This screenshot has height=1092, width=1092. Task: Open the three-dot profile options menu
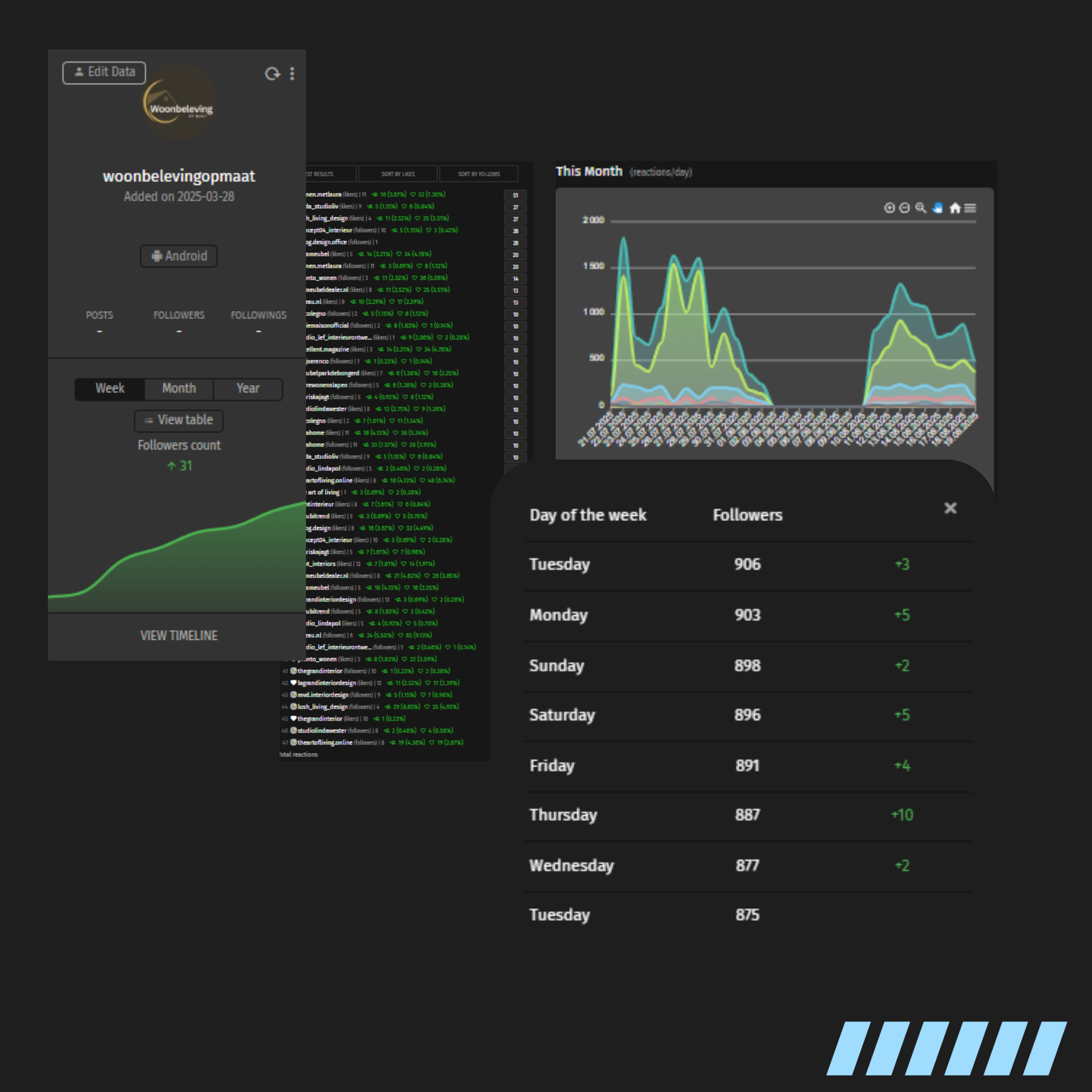pos(292,73)
